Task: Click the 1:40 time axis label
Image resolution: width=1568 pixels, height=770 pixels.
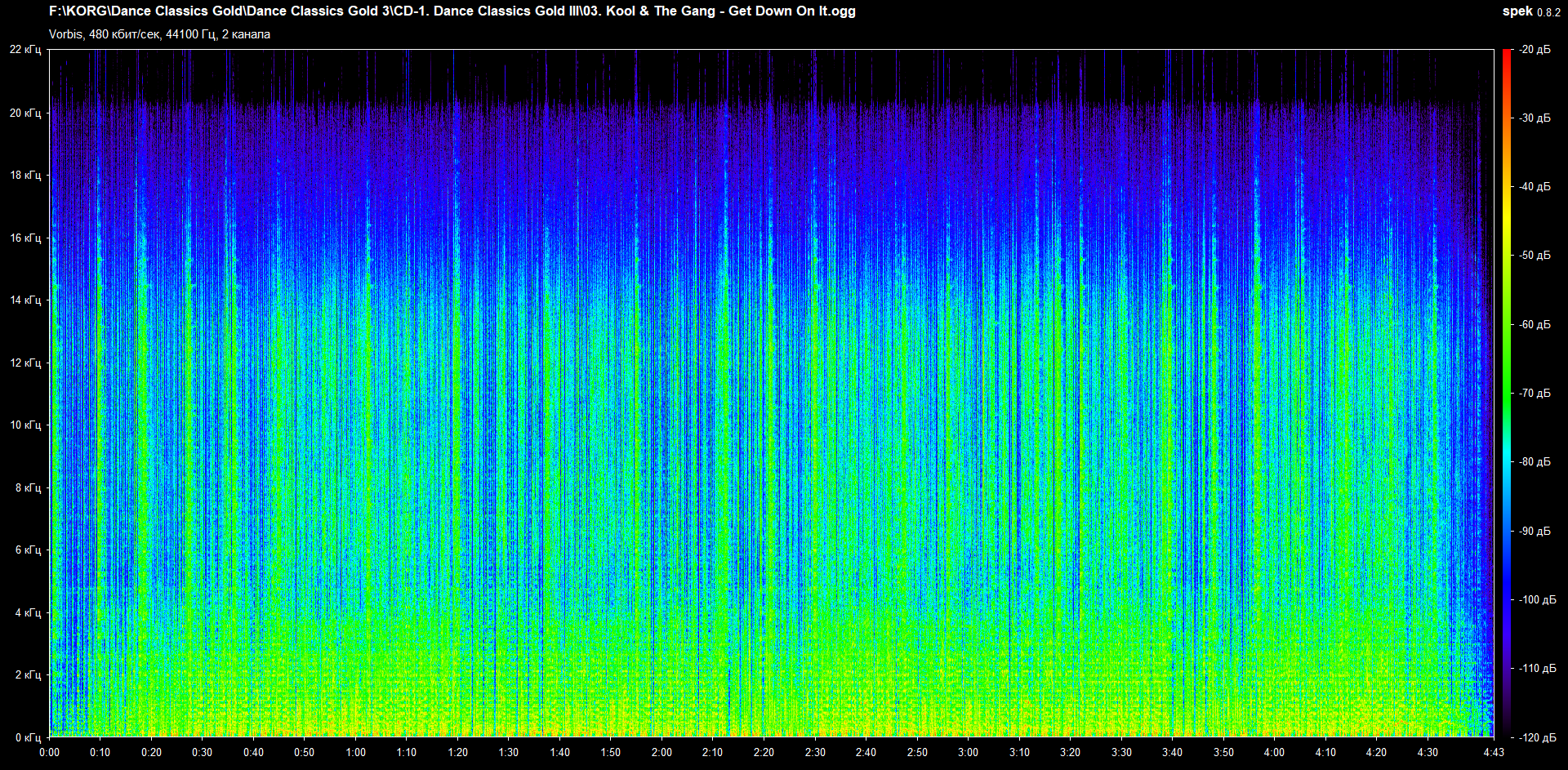Action: 559,752
